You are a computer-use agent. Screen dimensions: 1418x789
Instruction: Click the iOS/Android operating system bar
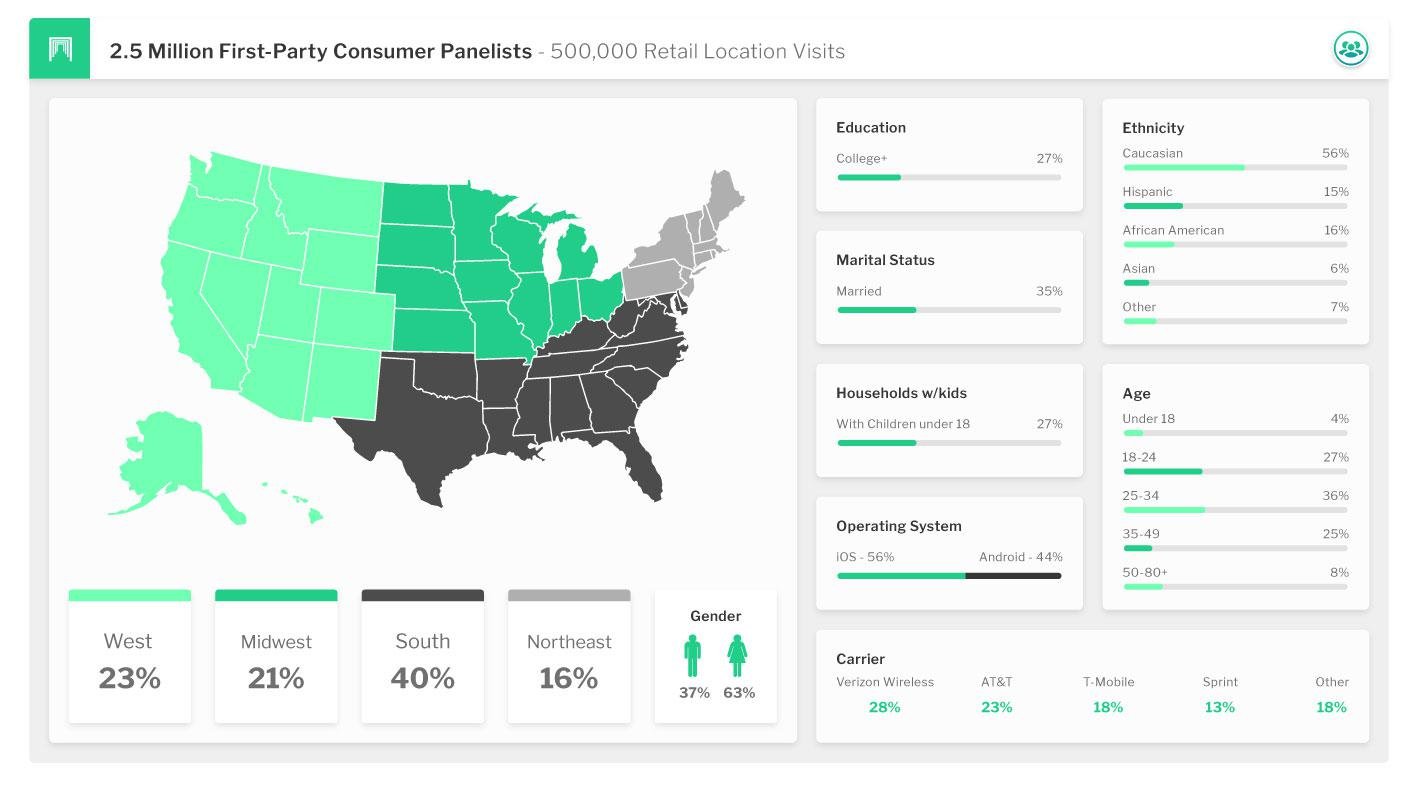pos(949,576)
